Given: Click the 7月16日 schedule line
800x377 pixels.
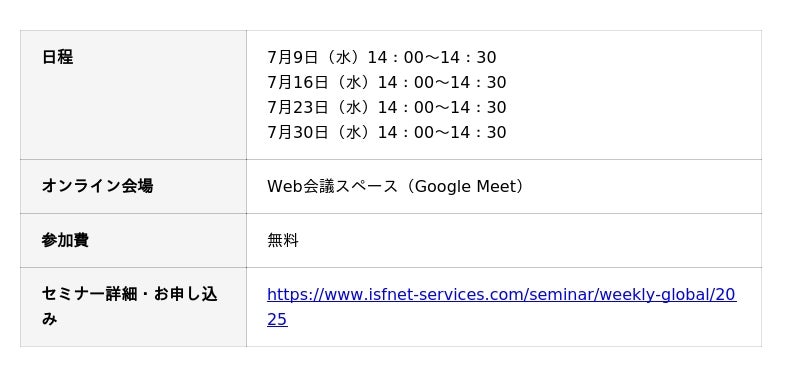Looking at the screenshot, I should [x=386, y=82].
